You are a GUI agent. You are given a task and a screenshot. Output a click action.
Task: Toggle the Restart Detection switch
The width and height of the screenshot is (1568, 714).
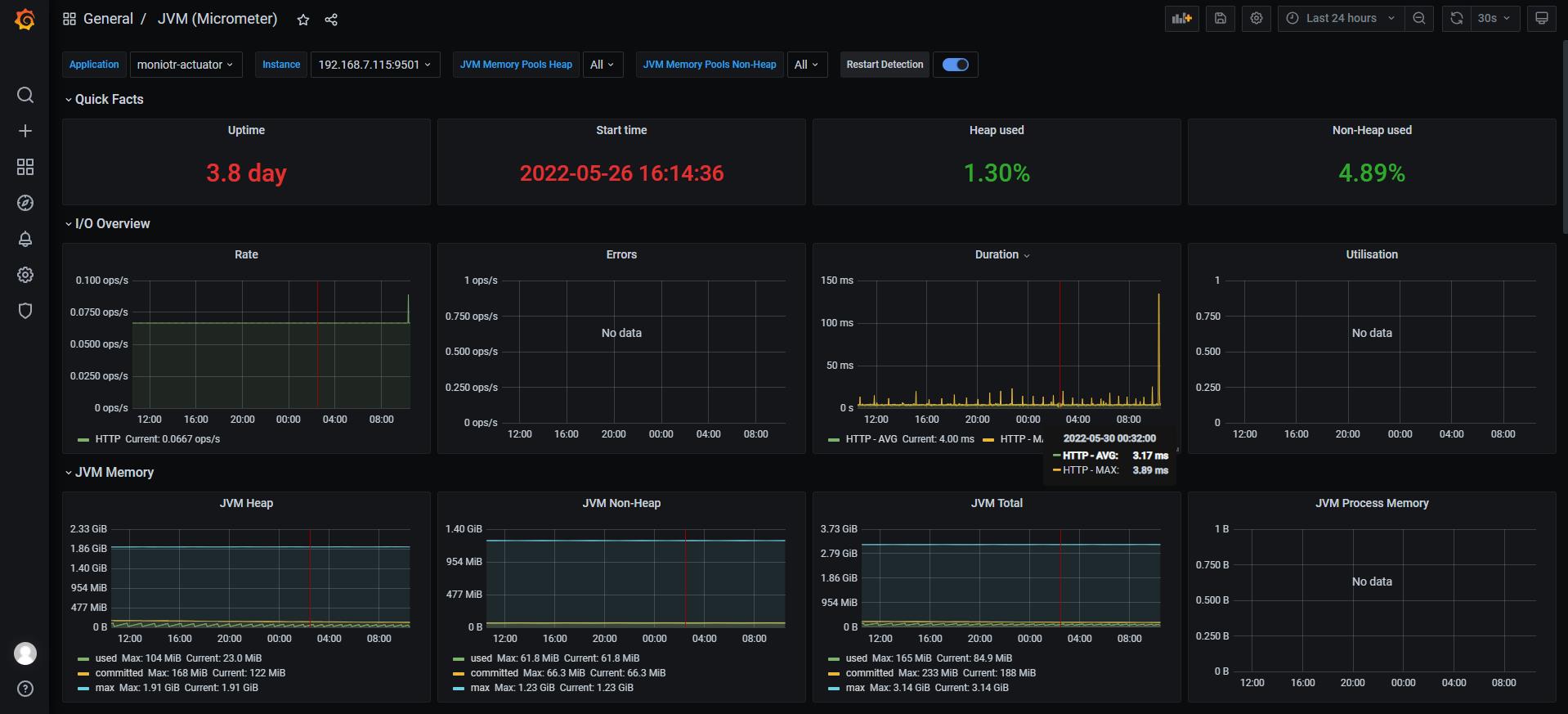click(x=955, y=65)
